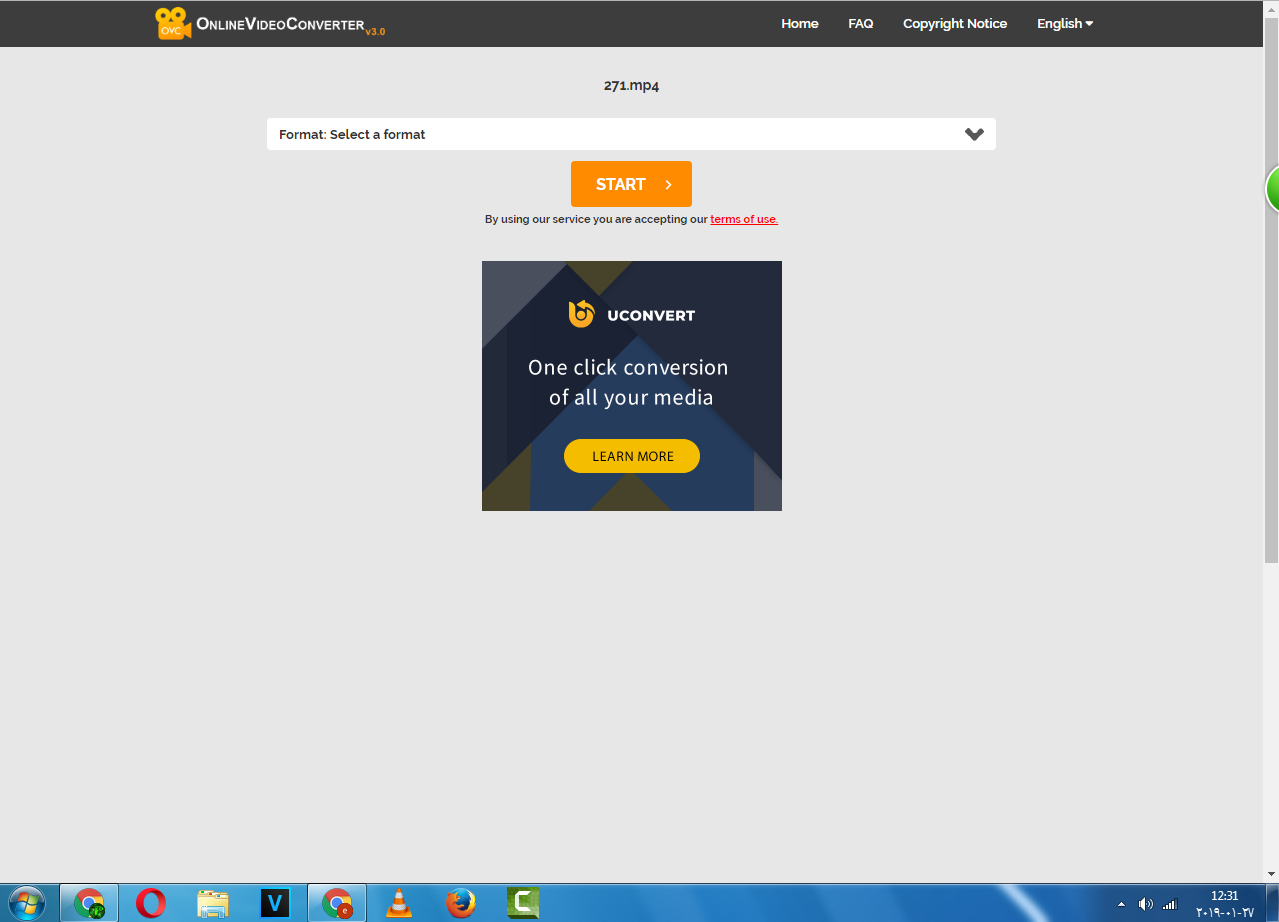The image size is (1279, 922).
Task: Launch VLC media player from the taskbar
Action: click(x=399, y=903)
